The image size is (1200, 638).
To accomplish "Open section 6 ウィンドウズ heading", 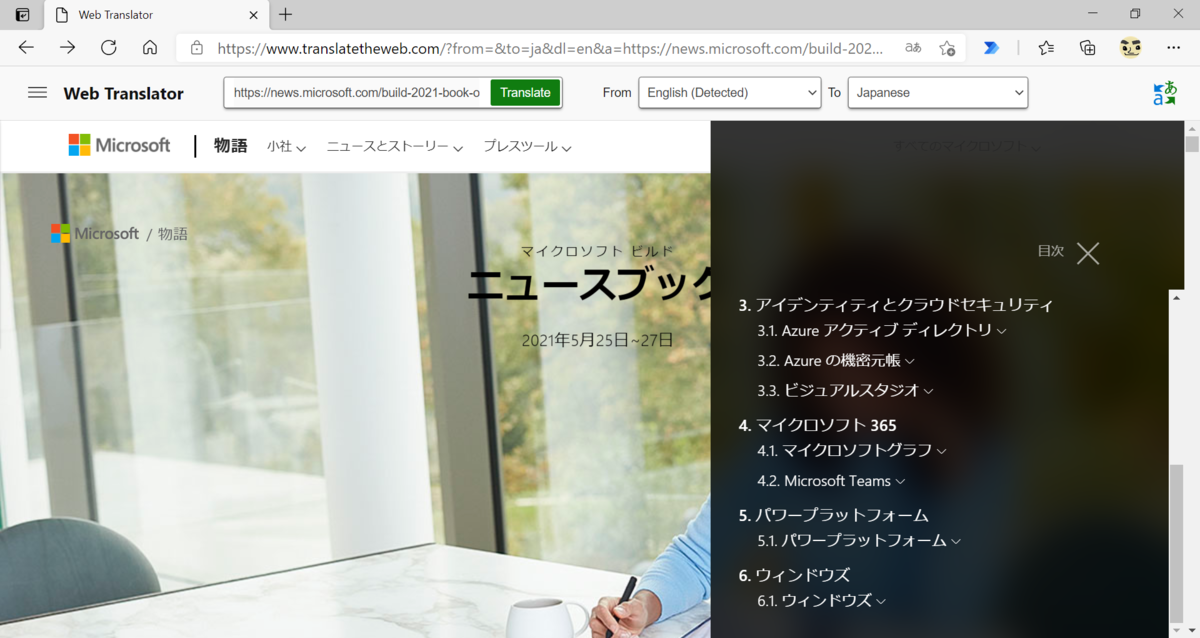I will click(x=794, y=575).
